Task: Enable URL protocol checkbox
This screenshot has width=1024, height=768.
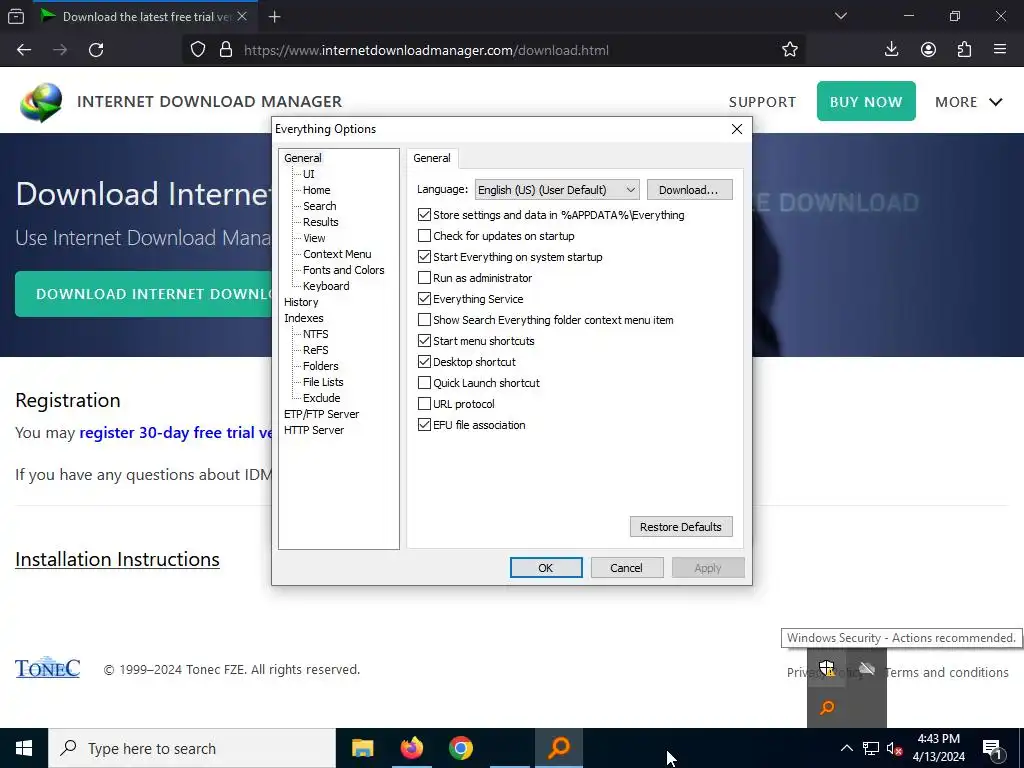Action: point(424,404)
